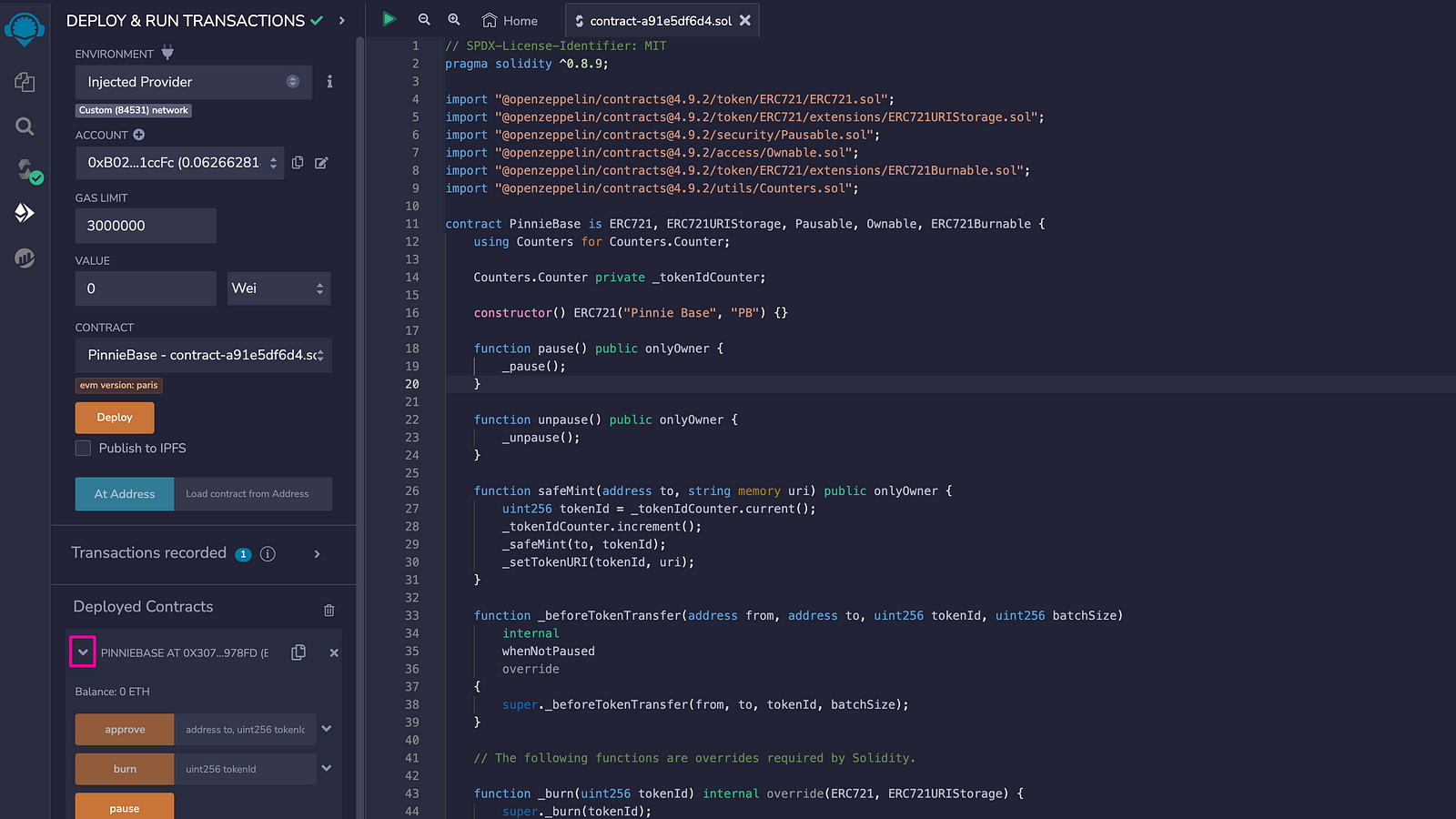Expand the approve function parameters chevron
The image size is (1456, 819).
327,729
